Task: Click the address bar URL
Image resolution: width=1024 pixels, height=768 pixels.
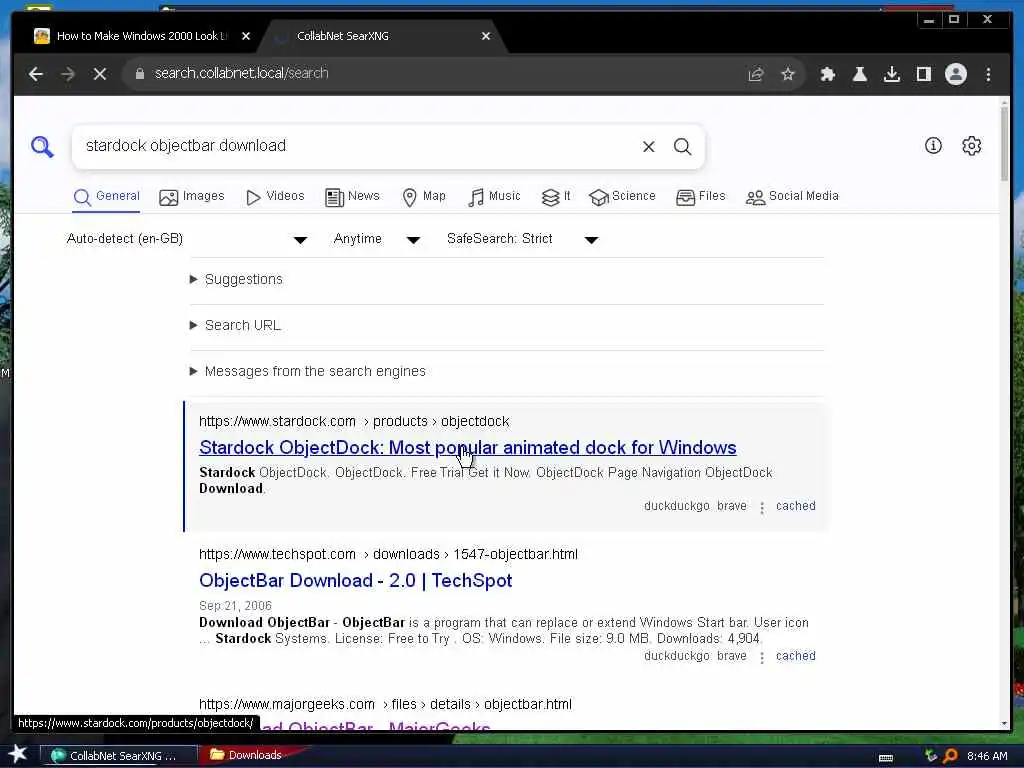Action: [242, 74]
